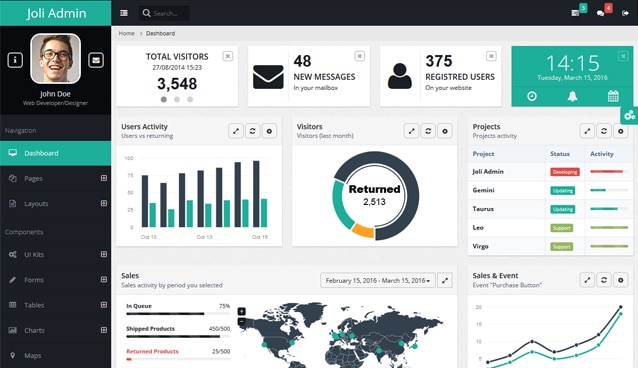Open the tasks icon with green badge
Screen dimensions: 638x368
[x=575, y=13]
